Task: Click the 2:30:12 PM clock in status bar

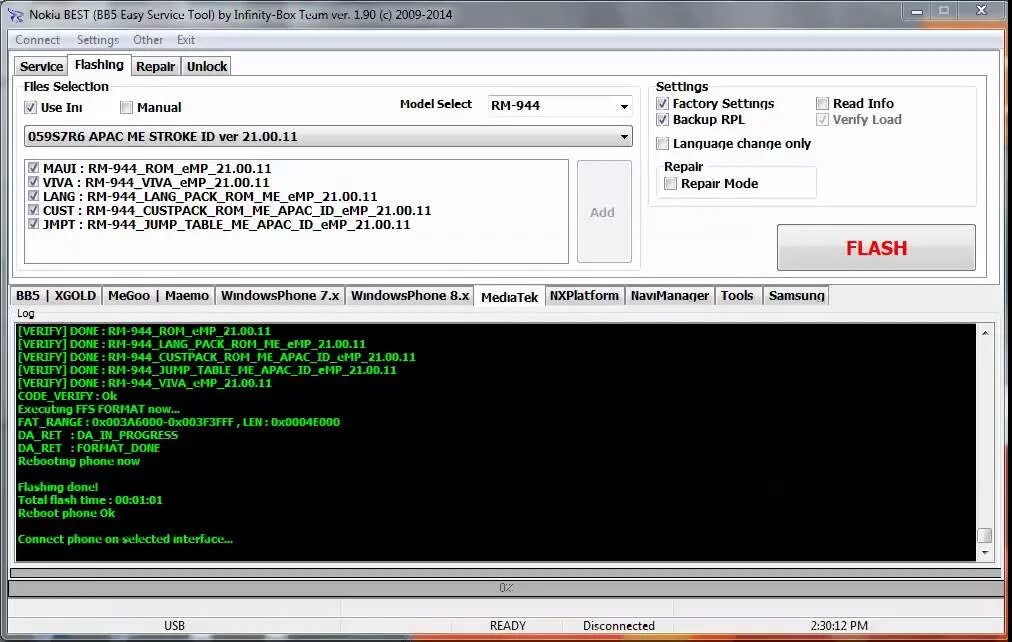Action: 839,625
